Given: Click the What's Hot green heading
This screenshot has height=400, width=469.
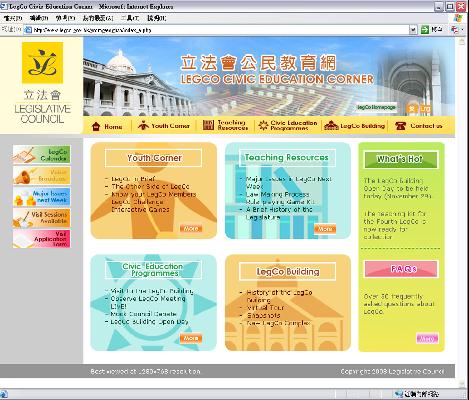Looking at the screenshot, I should 400,159.
